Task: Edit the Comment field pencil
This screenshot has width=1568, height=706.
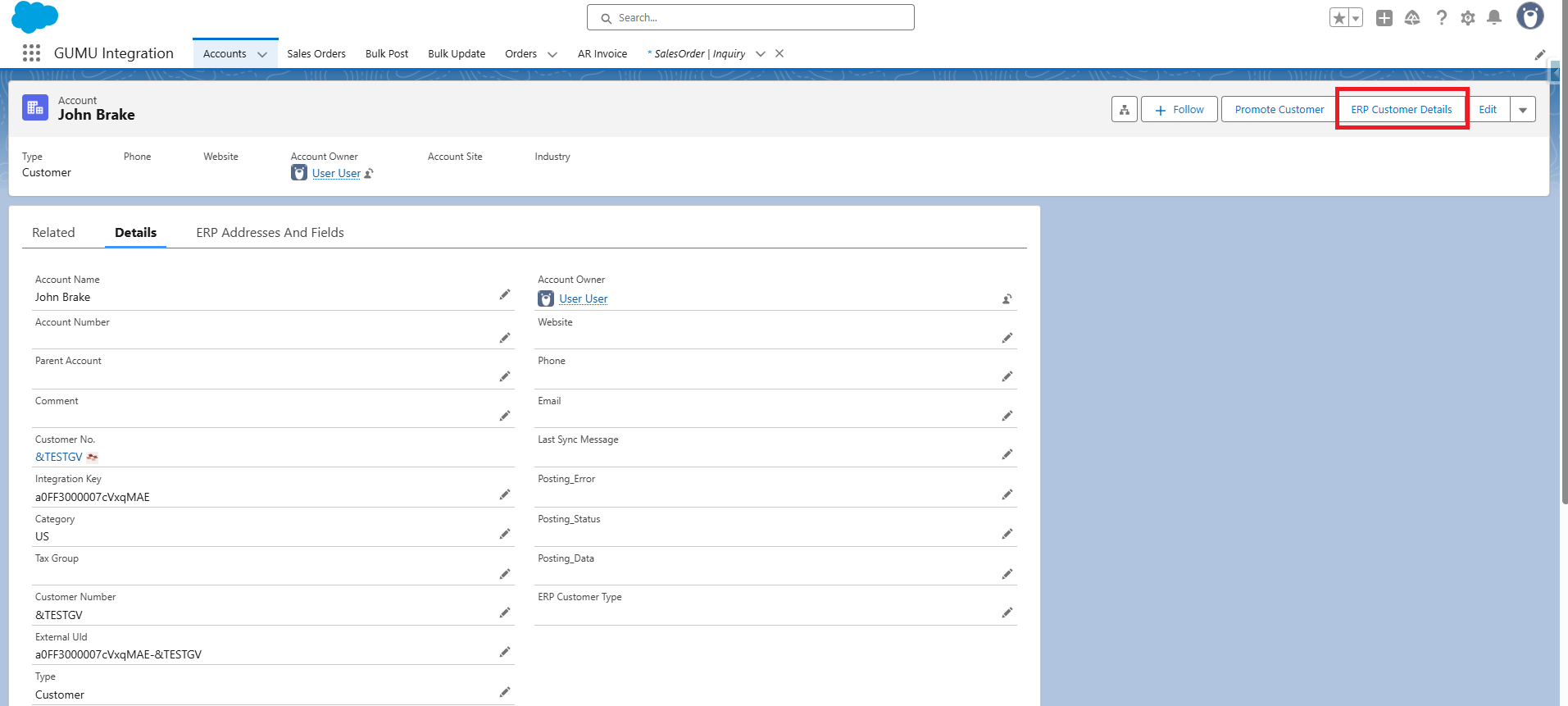Action: [505, 416]
